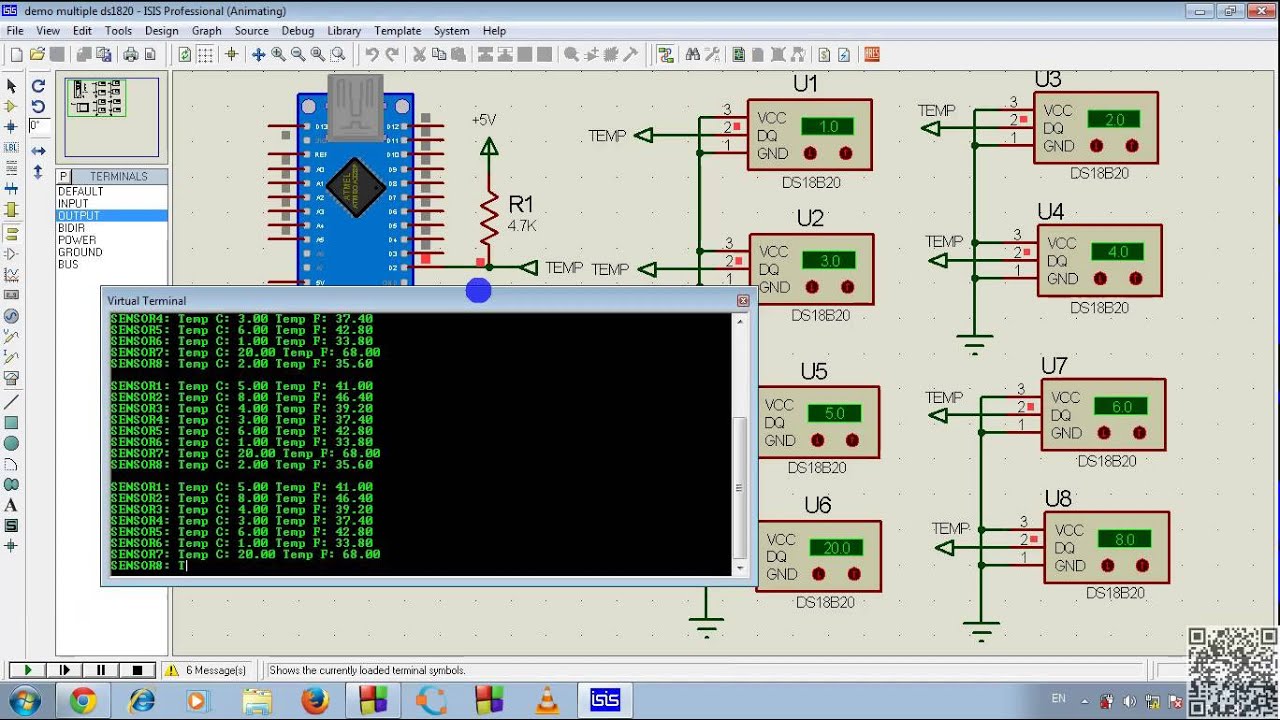Select the 2D line drawing tool
Image resolution: width=1280 pixels, height=720 pixels.
click(x=12, y=402)
